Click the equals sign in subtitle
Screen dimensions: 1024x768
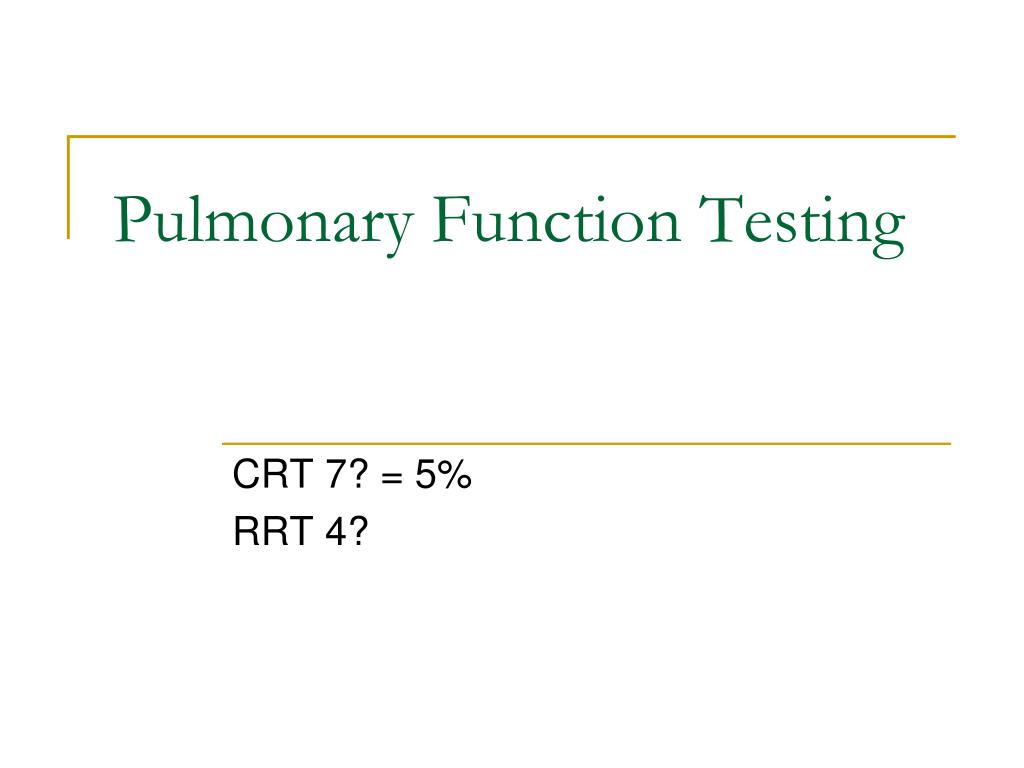pos(391,477)
